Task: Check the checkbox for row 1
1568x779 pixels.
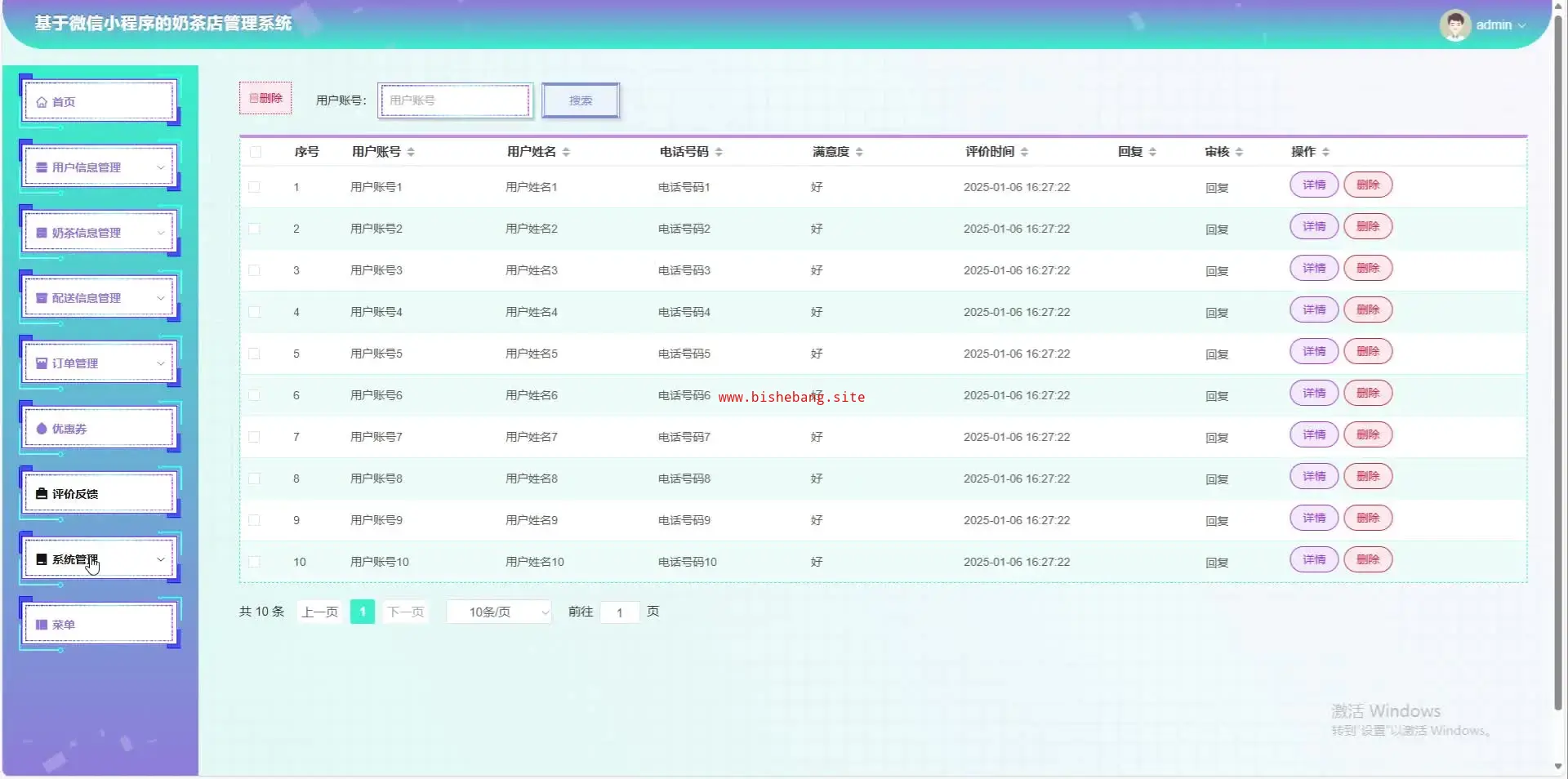Action: tap(255, 187)
